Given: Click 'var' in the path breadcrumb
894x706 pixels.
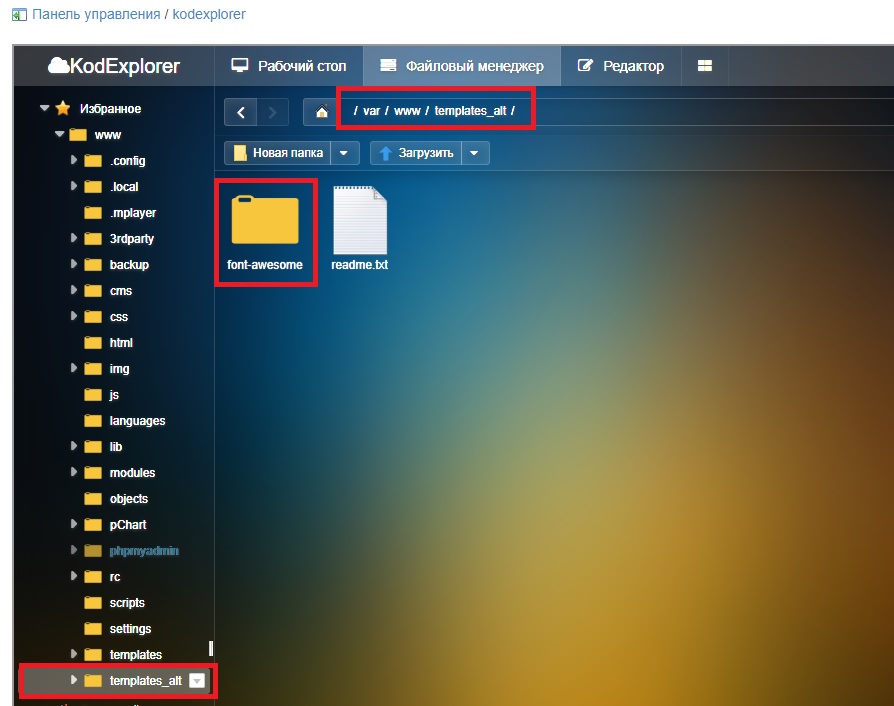Looking at the screenshot, I should click(371, 111).
